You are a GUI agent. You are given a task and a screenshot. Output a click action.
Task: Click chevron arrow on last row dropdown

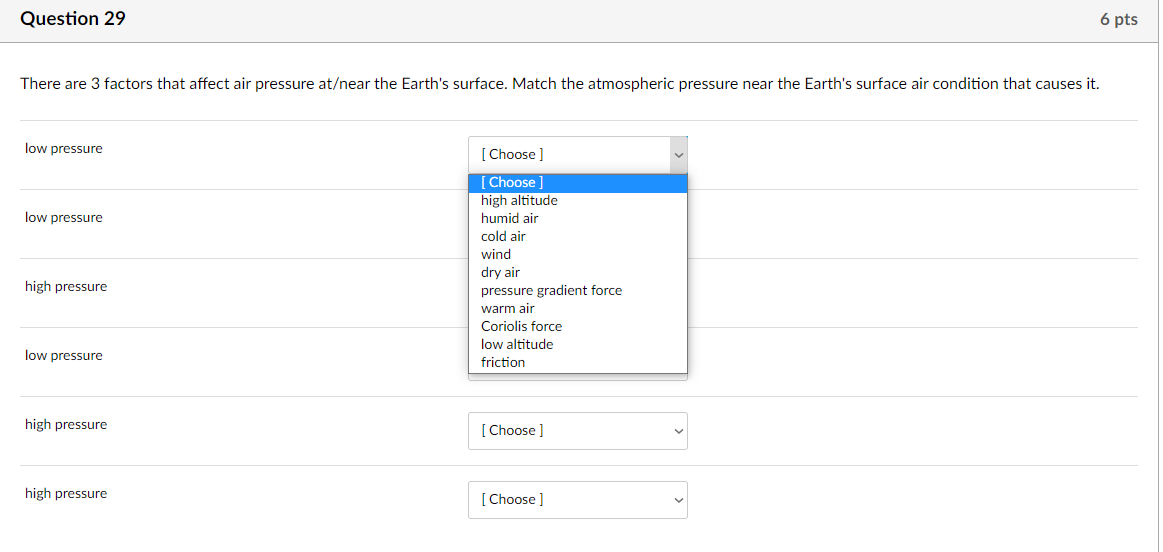(x=678, y=500)
